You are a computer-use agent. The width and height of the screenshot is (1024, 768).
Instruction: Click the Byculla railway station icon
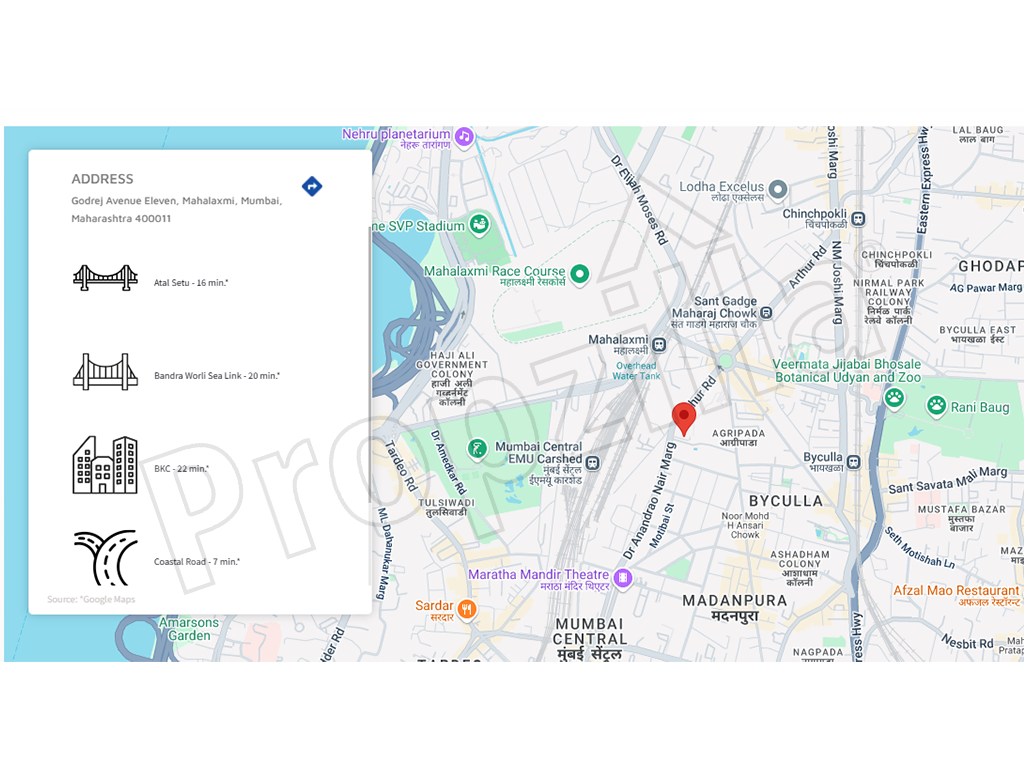[x=854, y=463]
